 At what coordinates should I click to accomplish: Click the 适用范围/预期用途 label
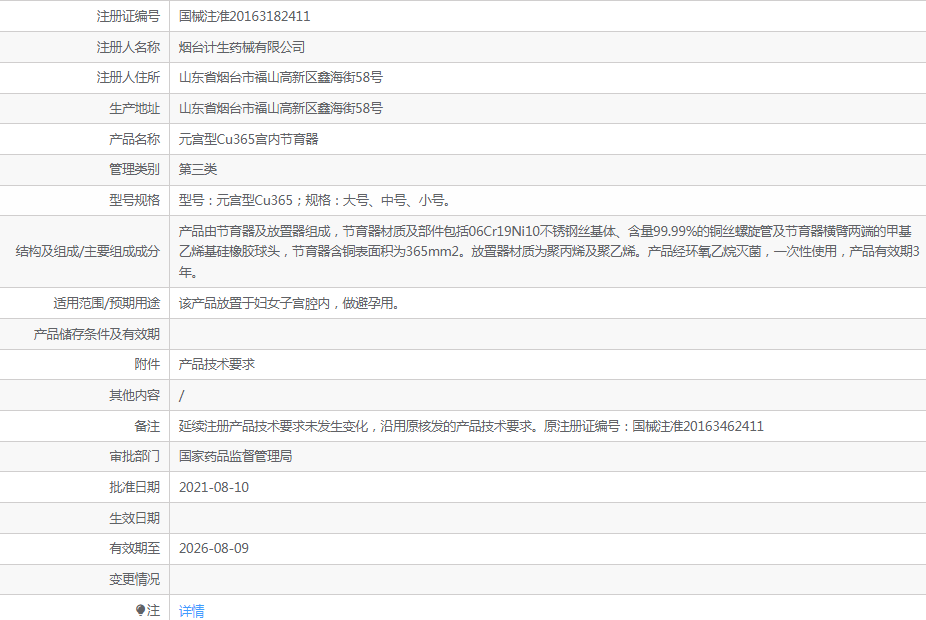click(x=107, y=304)
